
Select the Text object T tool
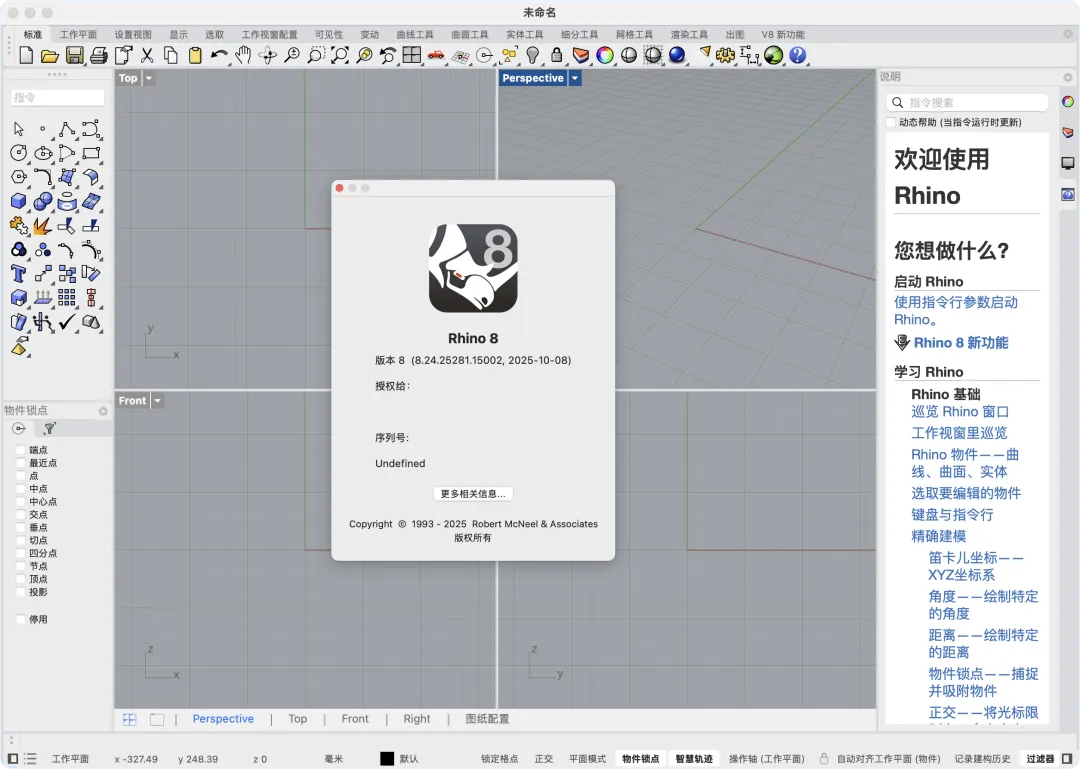coord(19,274)
